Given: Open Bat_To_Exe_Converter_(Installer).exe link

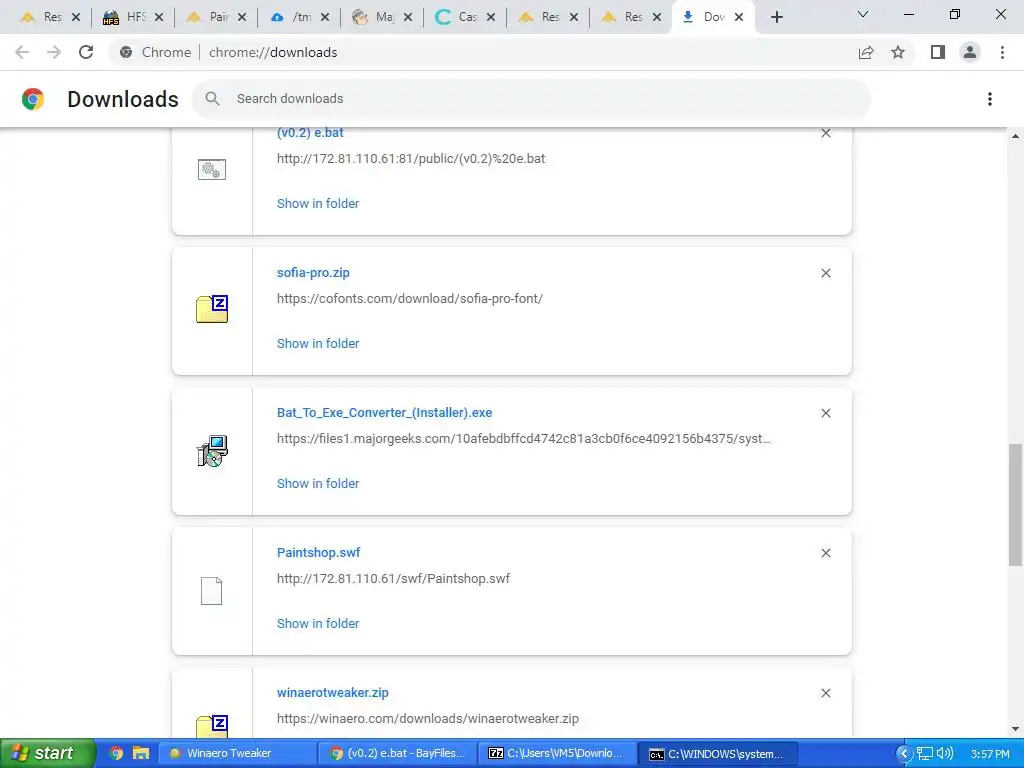Looking at the screenshot, I should tap(384, 413).
